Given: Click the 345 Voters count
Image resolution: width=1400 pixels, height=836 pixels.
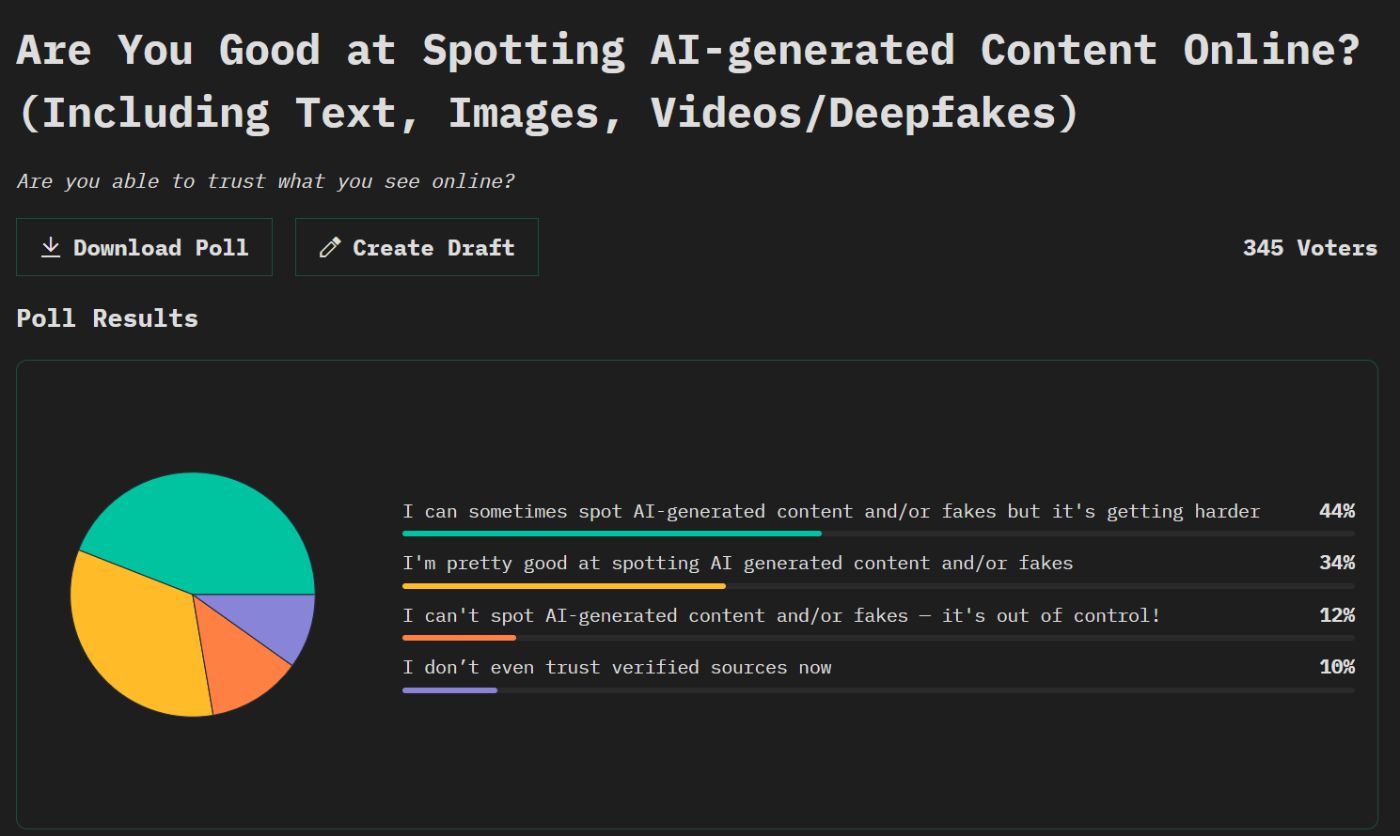Looking at the screenshot, I should [1309, 248].
